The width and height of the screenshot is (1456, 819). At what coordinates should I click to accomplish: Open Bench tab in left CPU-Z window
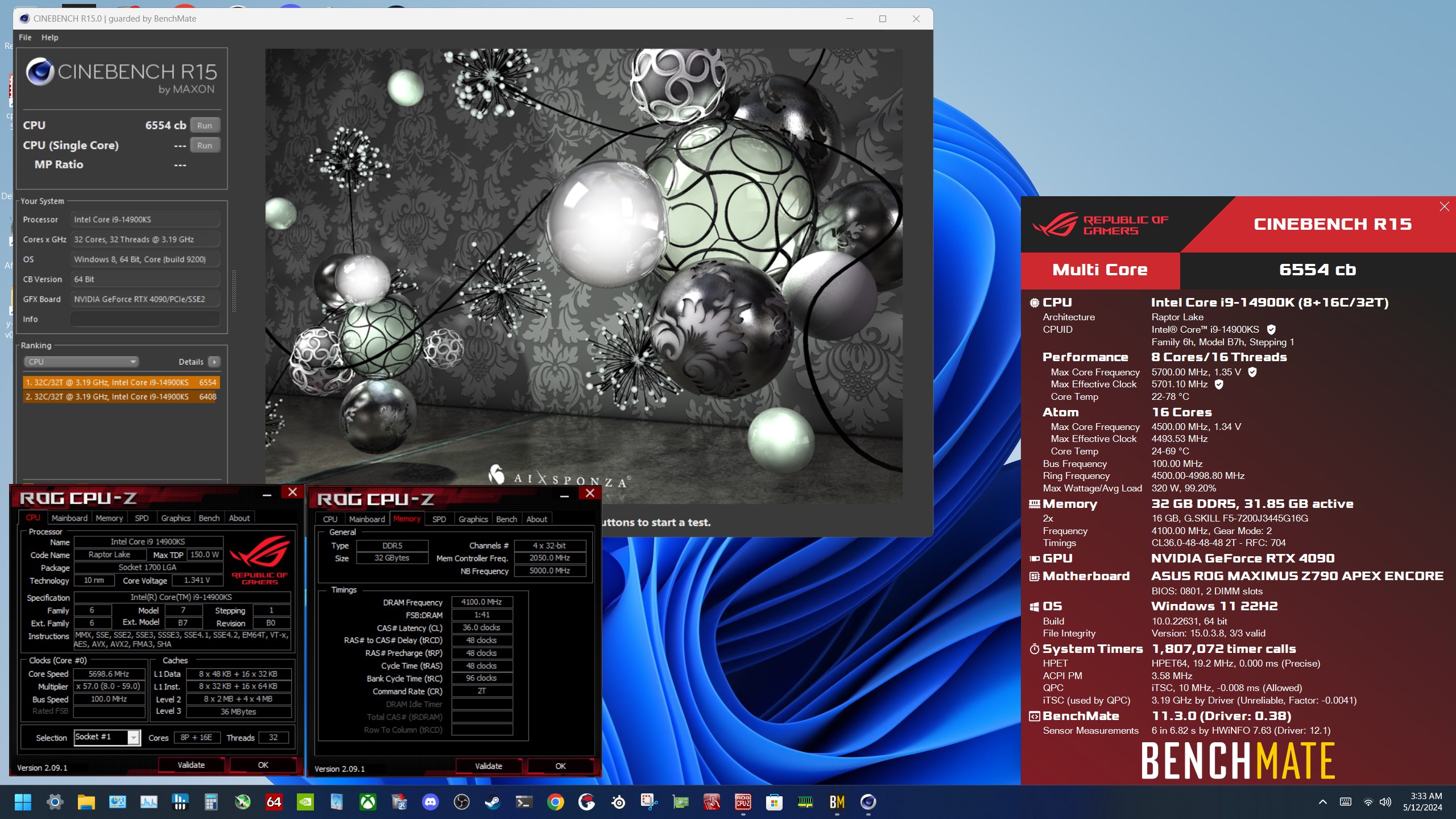(209, 518)
